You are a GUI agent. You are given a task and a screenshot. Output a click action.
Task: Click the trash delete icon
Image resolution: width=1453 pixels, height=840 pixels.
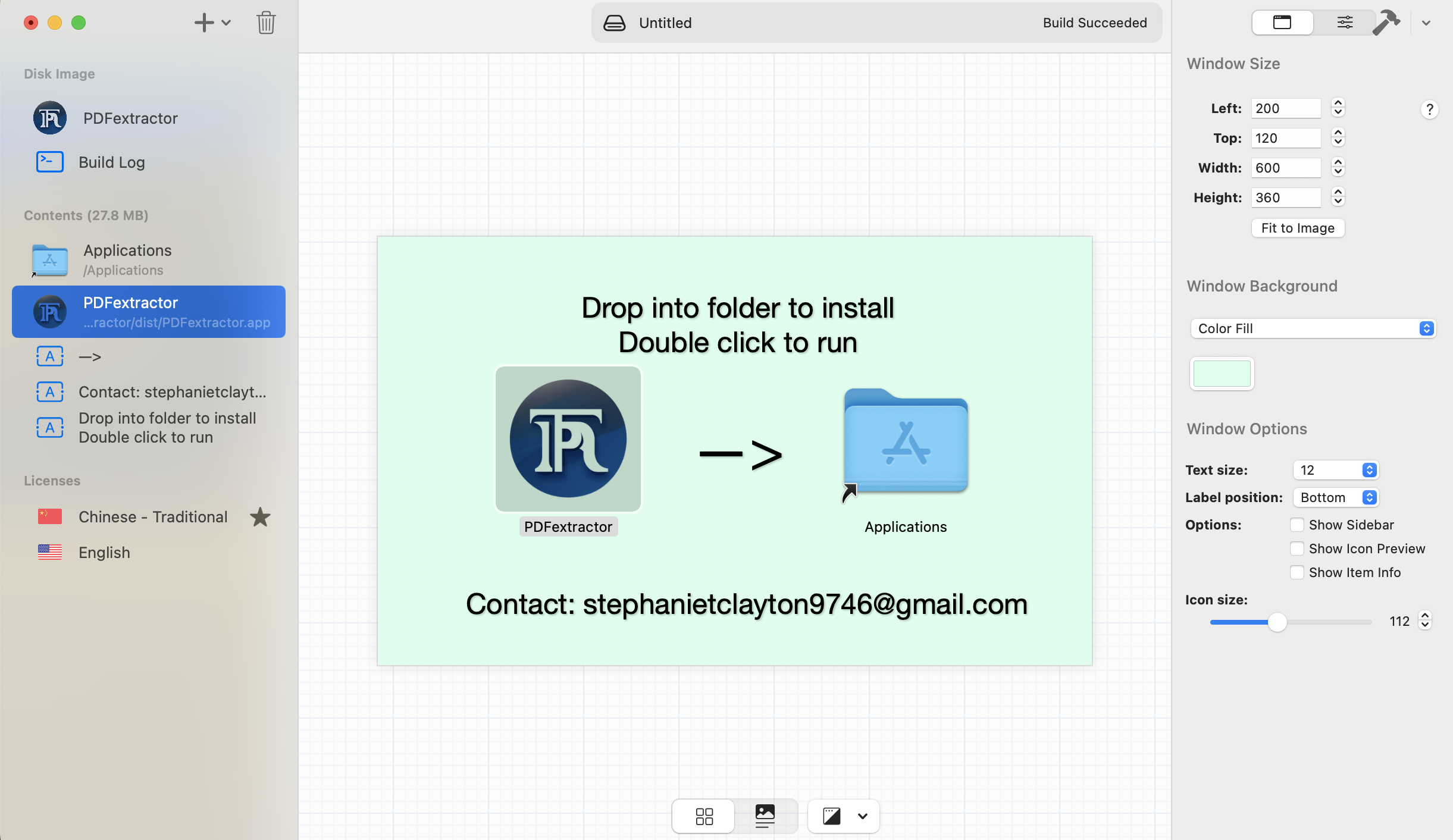coord(266,23)
